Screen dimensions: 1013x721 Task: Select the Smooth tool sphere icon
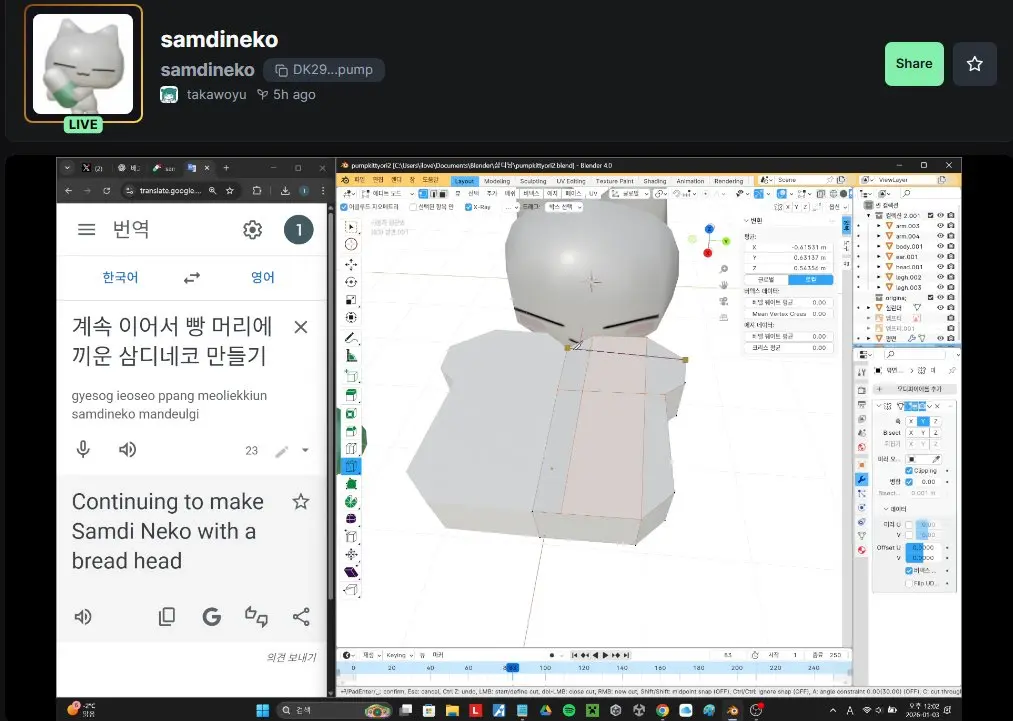351,519
